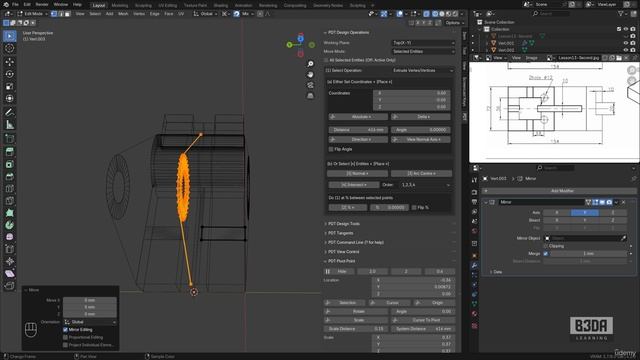Select the Move tool
Viewport: 640px width, 360px height.
click(x=9, y=62)
